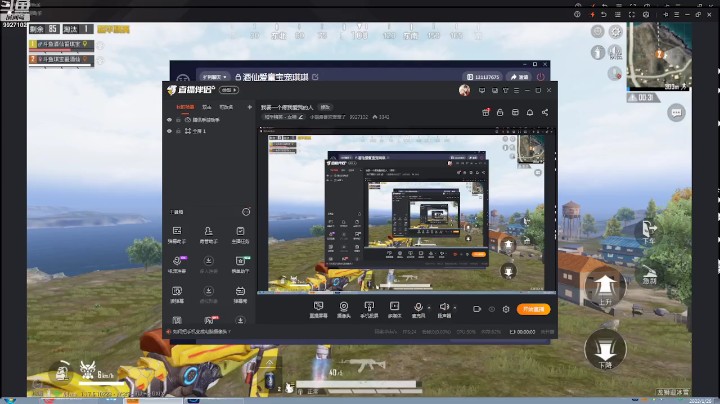Tap the exit vehicle game button
This screenshot has width=720, height=404.
(x=648, y=231)
